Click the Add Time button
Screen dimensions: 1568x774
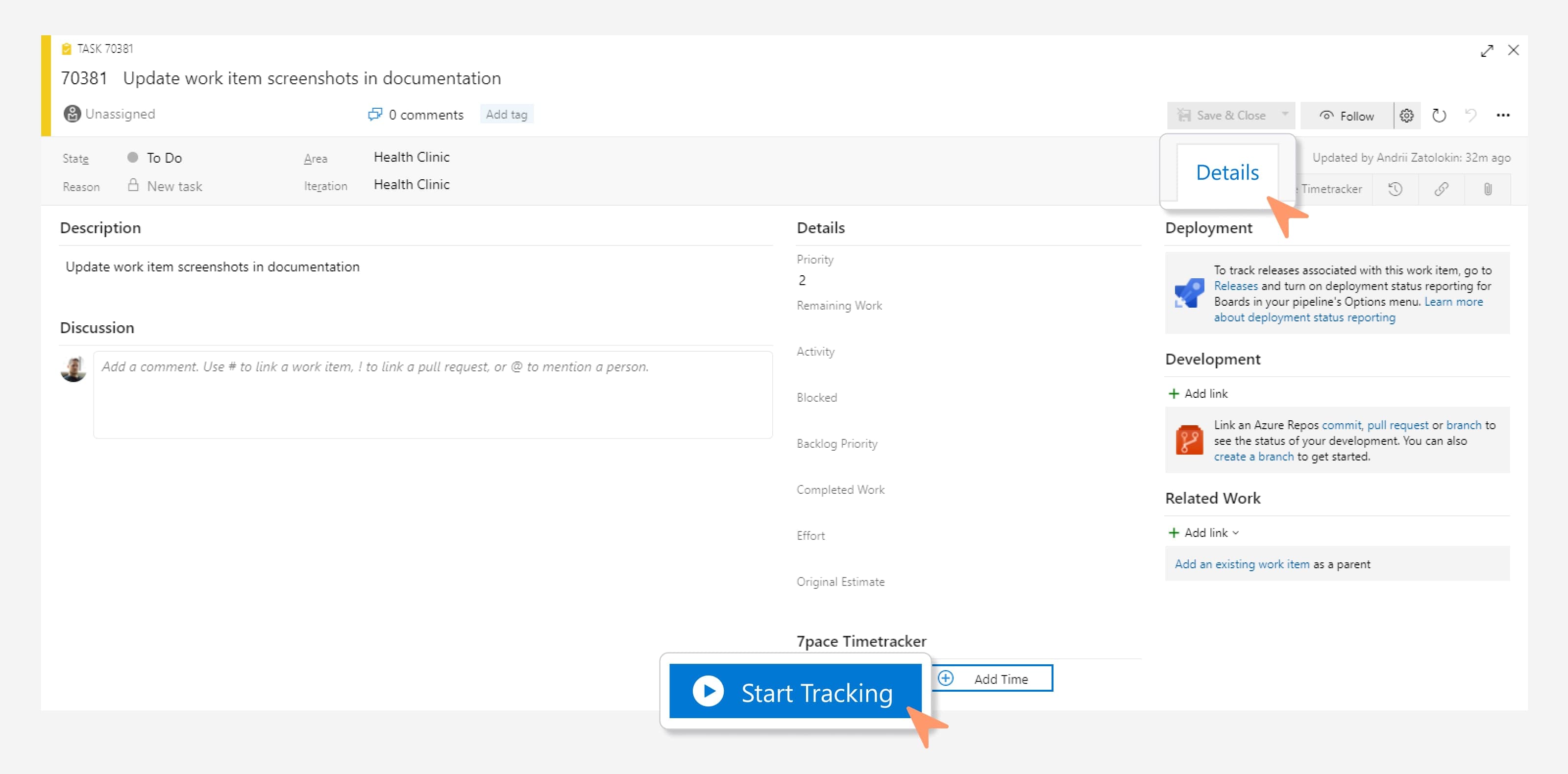pos(992,678)
